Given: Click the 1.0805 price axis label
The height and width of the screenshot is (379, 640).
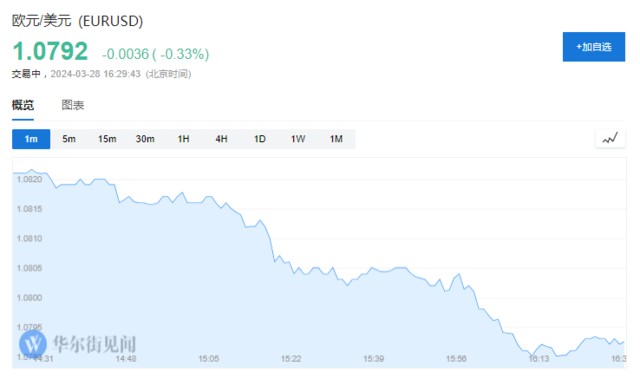Looking at the screenshot, I should tap(29, 268).
